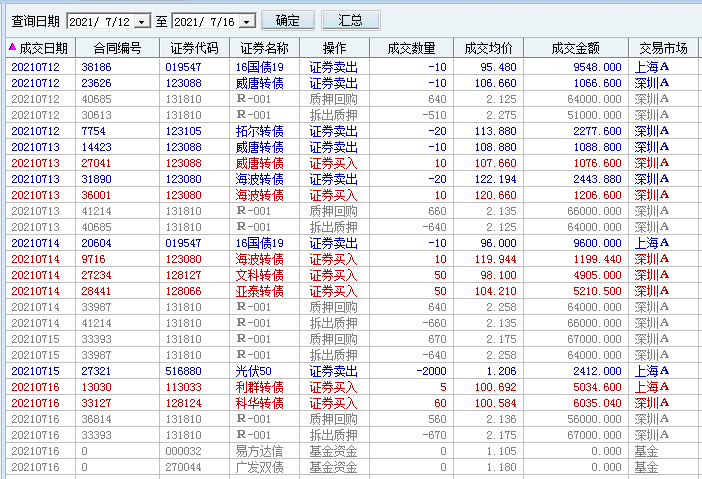The width and height of the screenshot is (702, 479).
Task: Click 光伏50 security name
Action: tap(253, 371)
